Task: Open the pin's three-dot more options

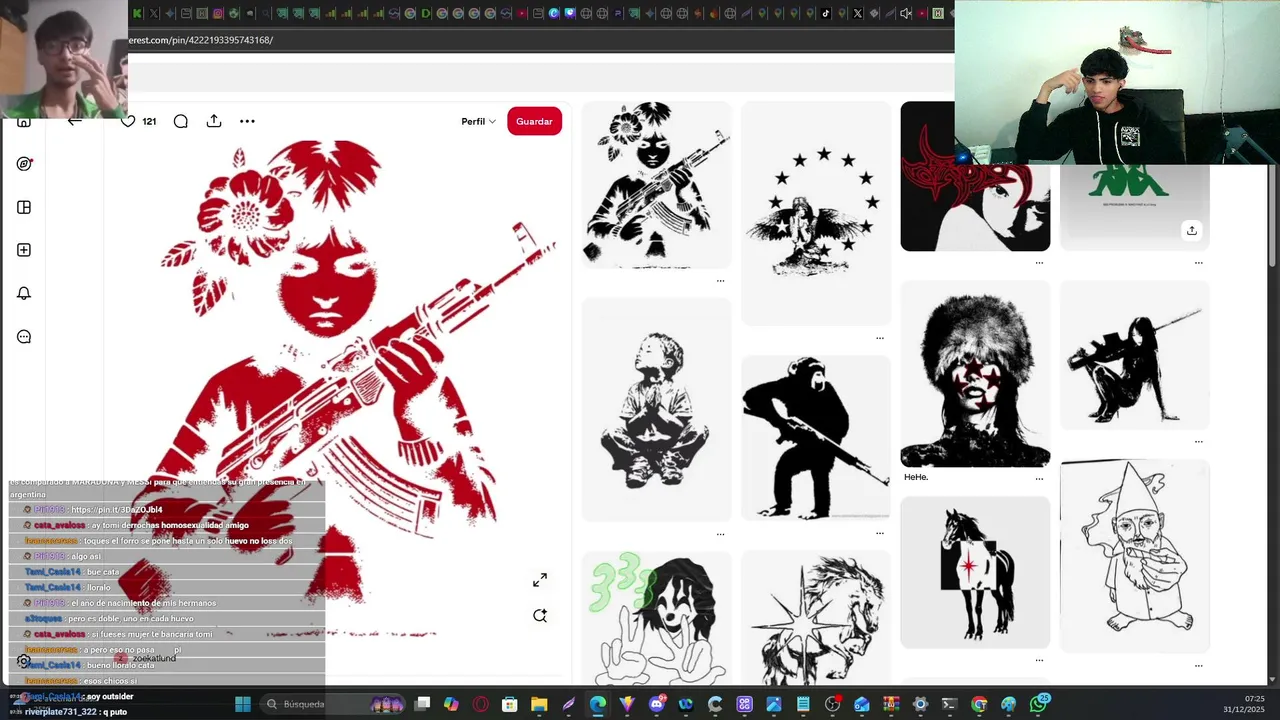Action: tap(247, 121)
